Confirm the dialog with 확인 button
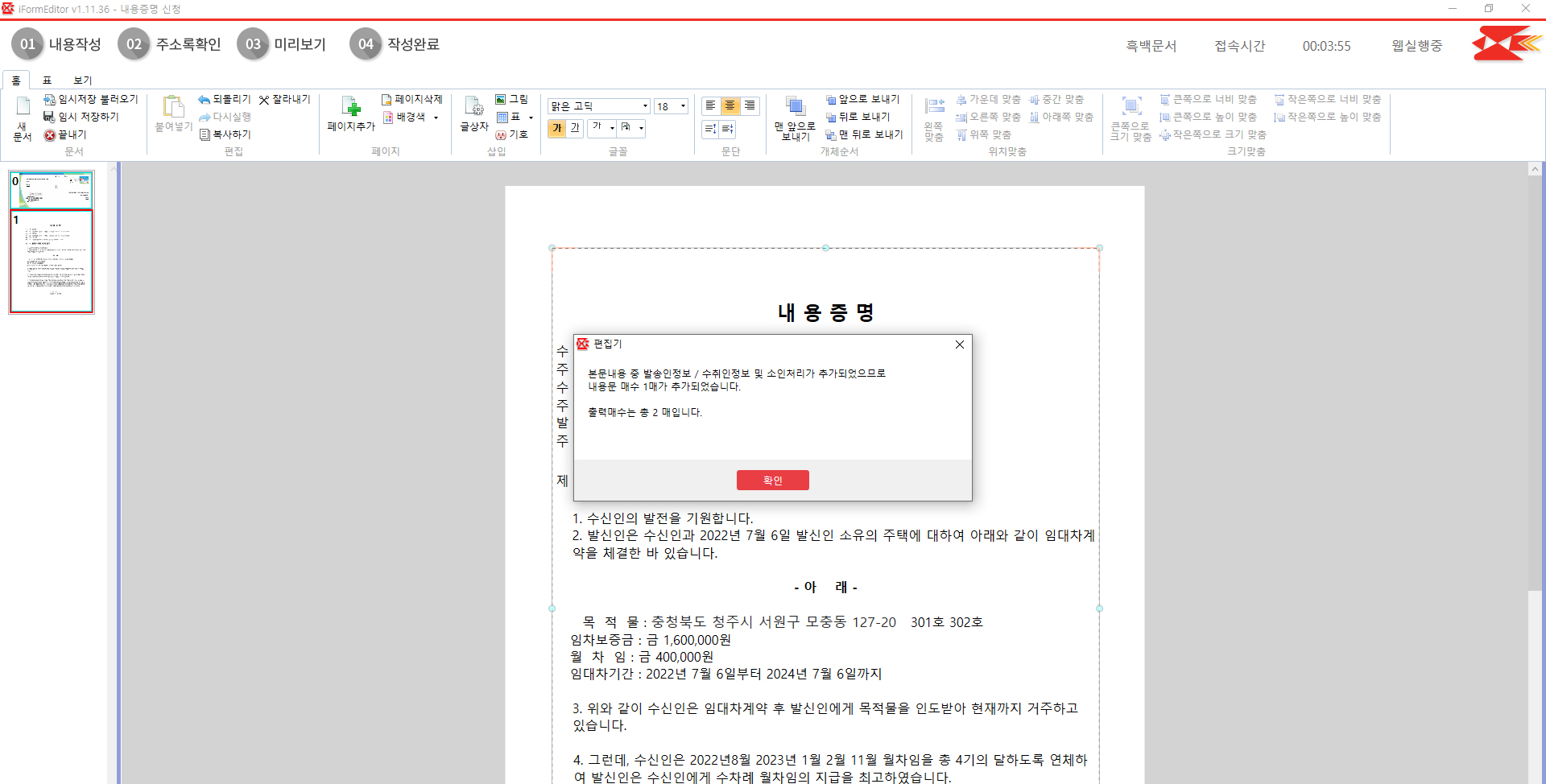The image size is (1546, 784). [772, 480]
